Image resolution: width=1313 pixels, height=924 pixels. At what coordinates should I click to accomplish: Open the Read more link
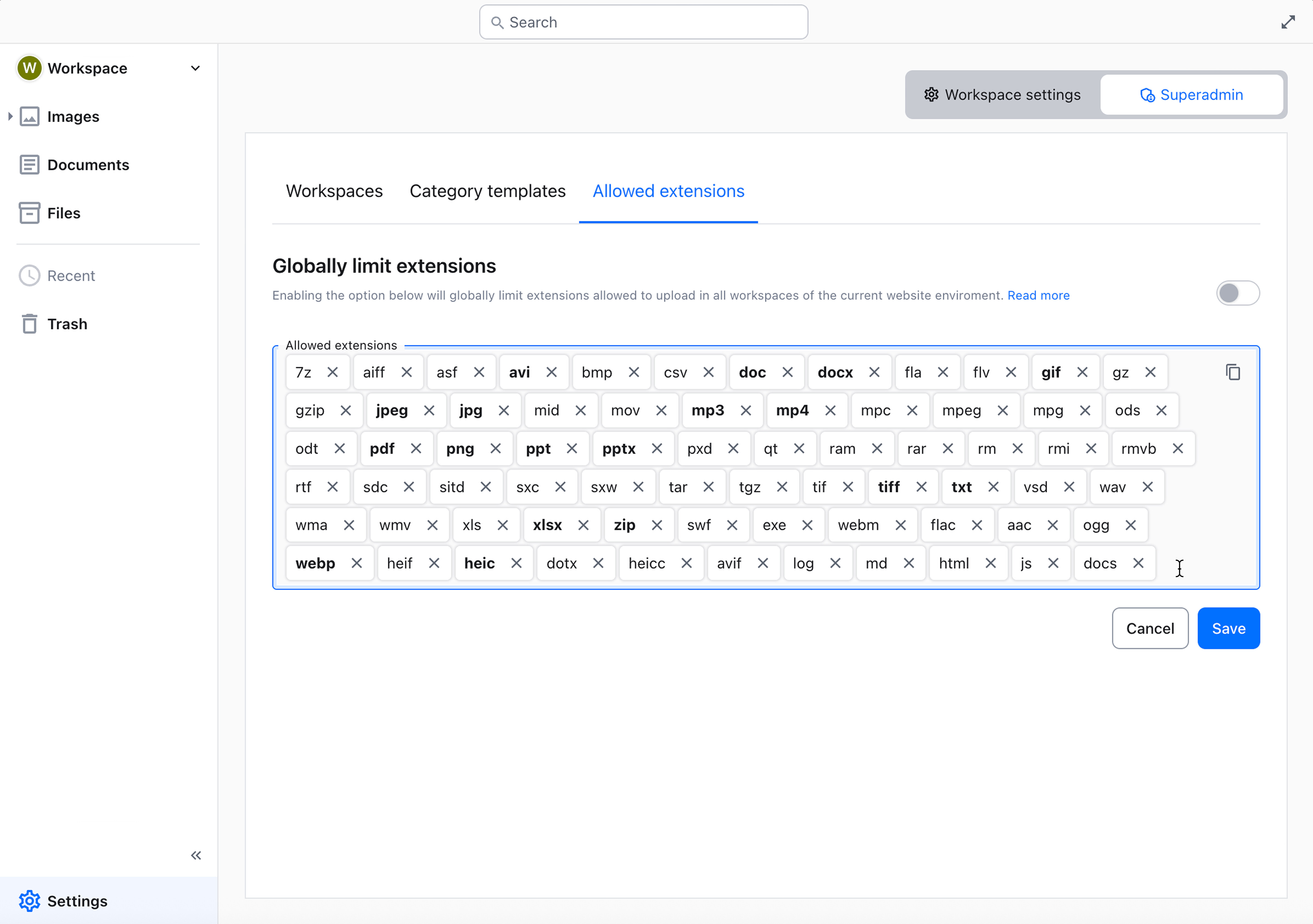pyautogui.click(x=1038, y=296)
